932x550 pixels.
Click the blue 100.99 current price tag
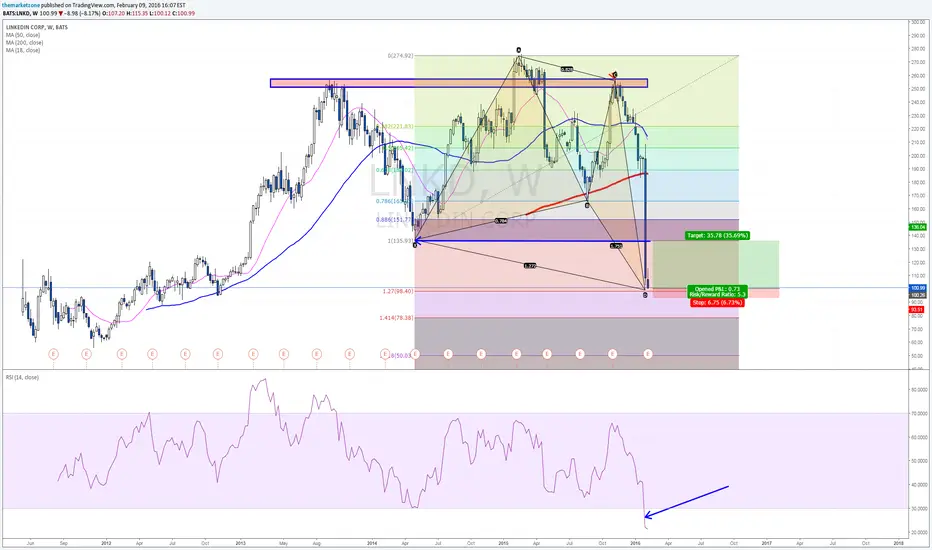[x=917, y=288]
